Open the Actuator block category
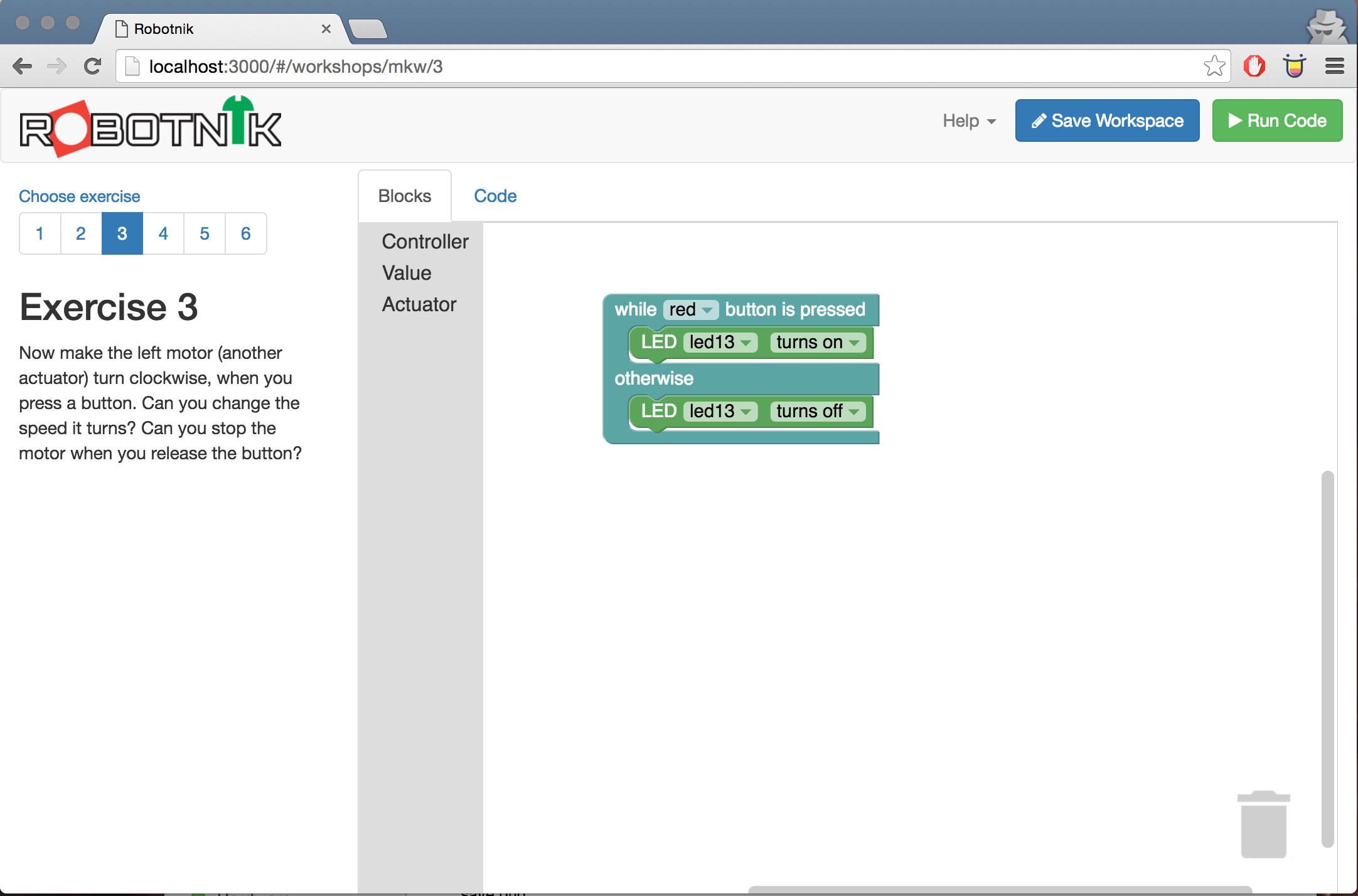1358x896 pixels. point(419,304)
